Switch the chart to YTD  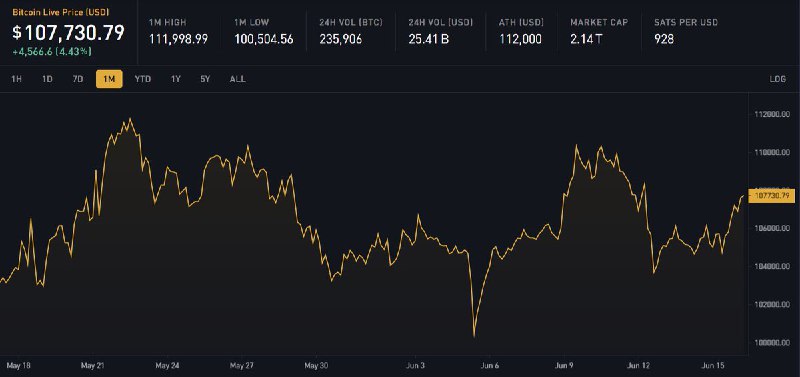click(x=142, y=79)
